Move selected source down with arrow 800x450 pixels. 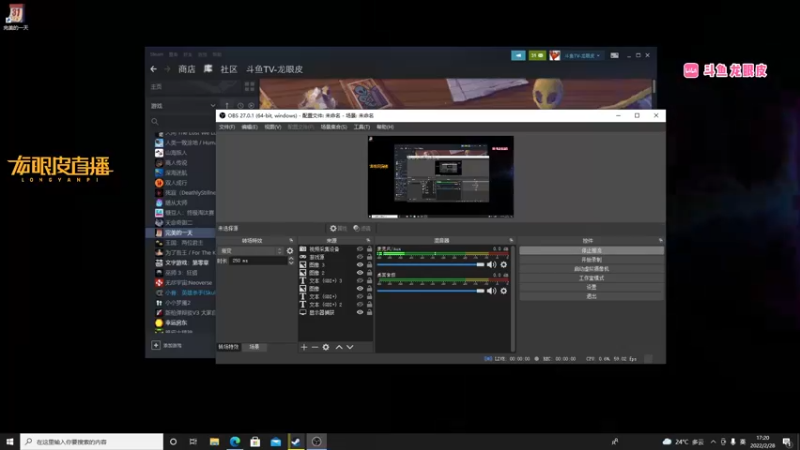(350, 347)
